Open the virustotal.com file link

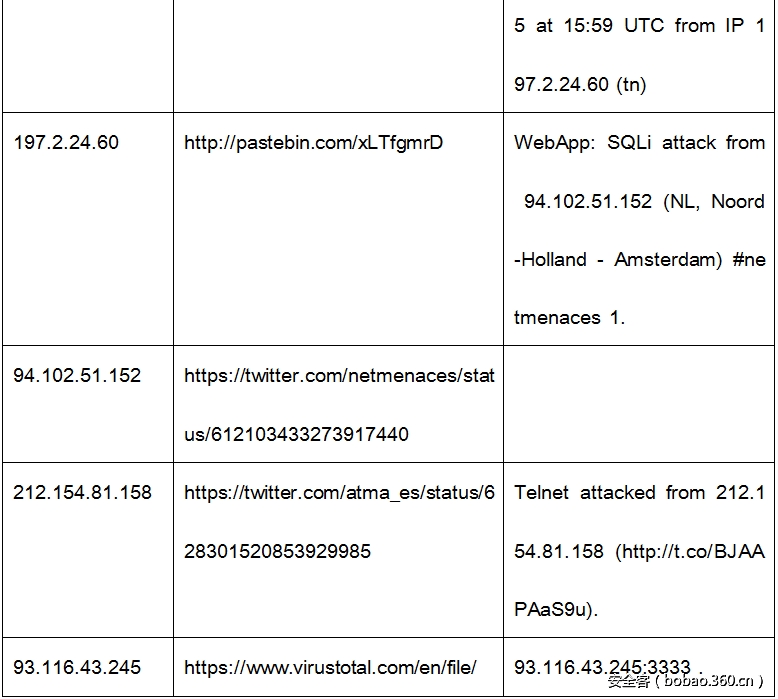coord(330,667)
